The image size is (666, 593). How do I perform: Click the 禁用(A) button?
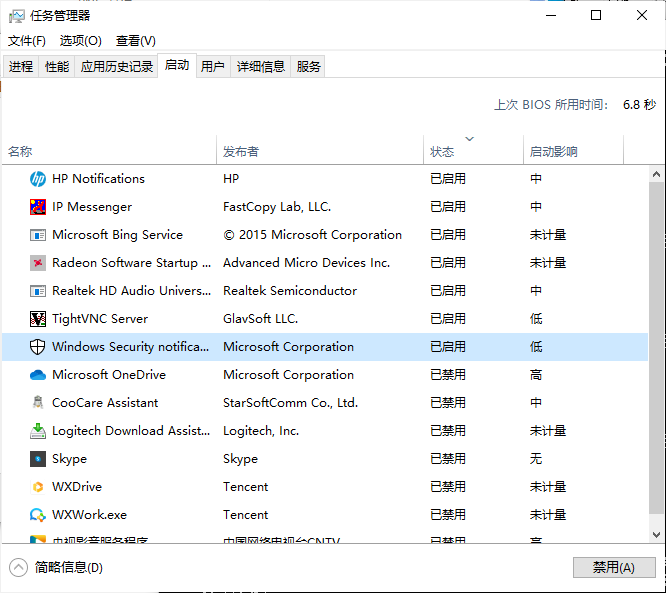coord(614,568)
